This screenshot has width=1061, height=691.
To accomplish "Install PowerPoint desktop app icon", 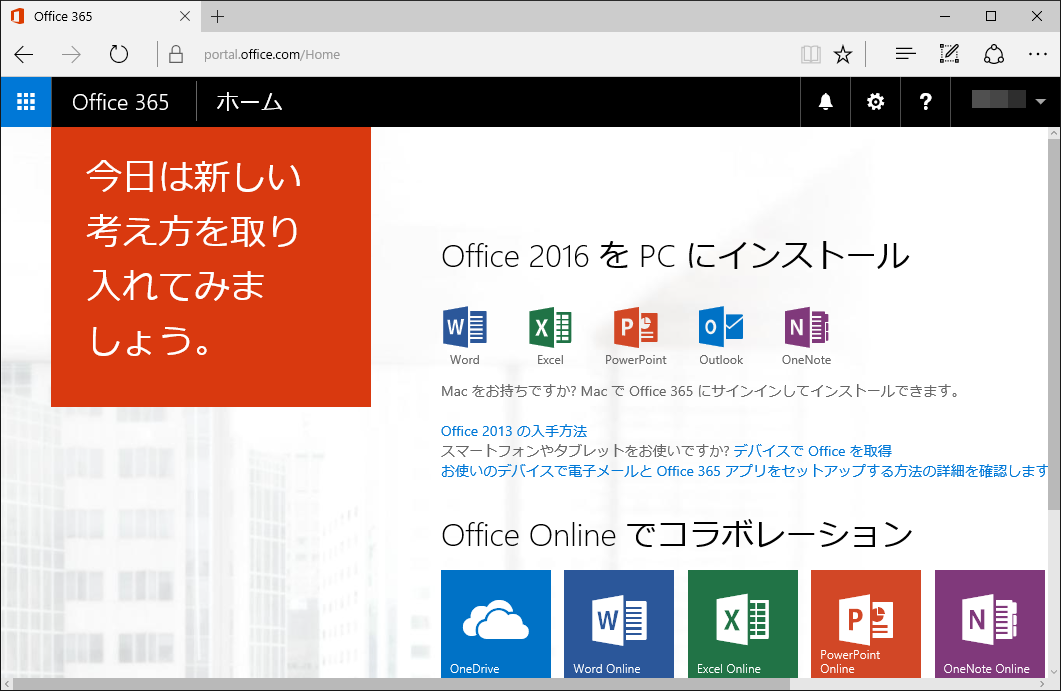I will tap(635, 327).
